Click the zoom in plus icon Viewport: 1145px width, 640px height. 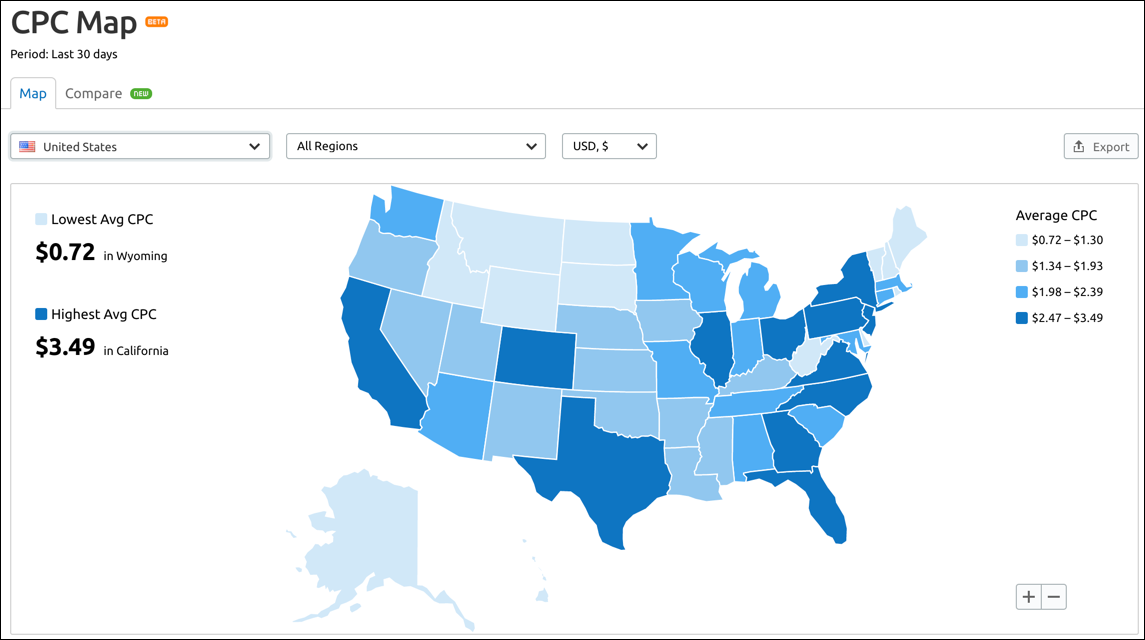(x=1028, y=597)
